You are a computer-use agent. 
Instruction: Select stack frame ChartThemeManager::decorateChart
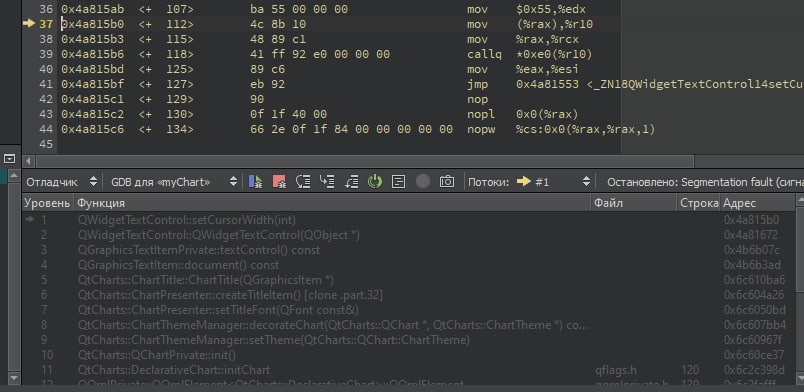pos(408,325)
